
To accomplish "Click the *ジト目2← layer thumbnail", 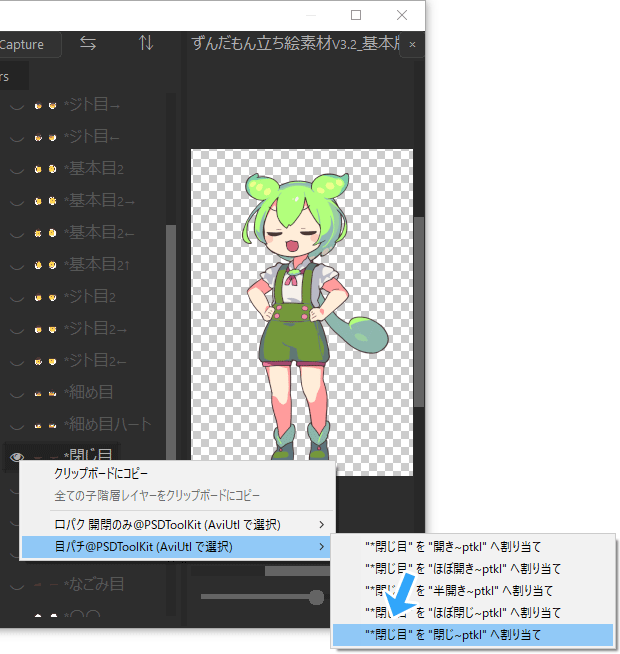I will pyautogui.click(x=45, y=361).
